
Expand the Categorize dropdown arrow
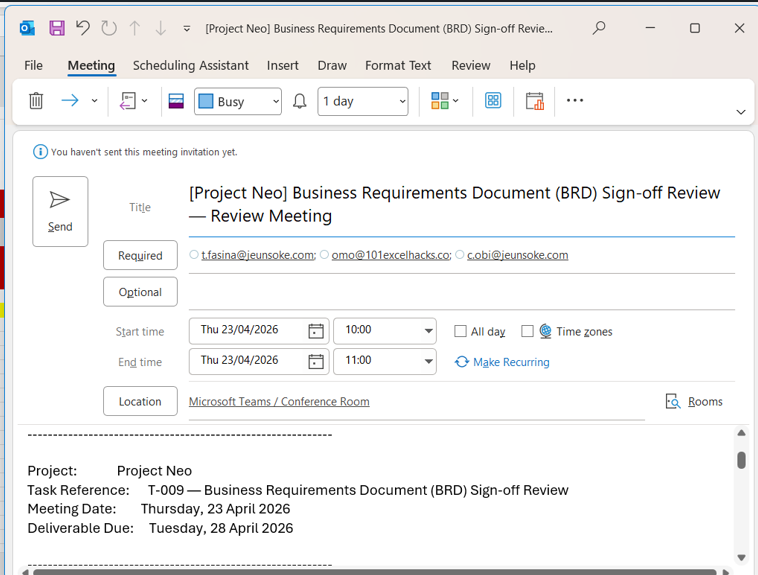point(455,101)
